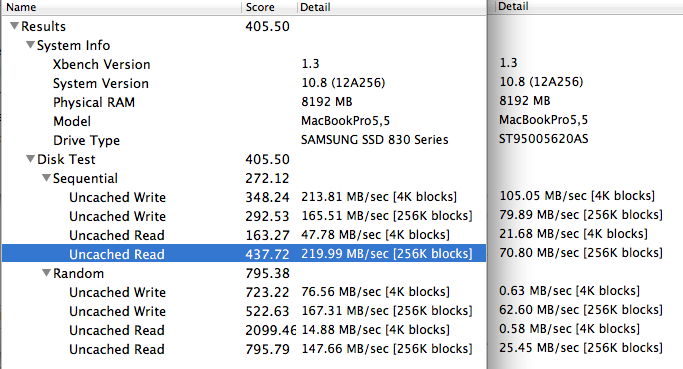The image size is (683, 369).
Task: Click the left window Detail column header
Action: (392, 7)
